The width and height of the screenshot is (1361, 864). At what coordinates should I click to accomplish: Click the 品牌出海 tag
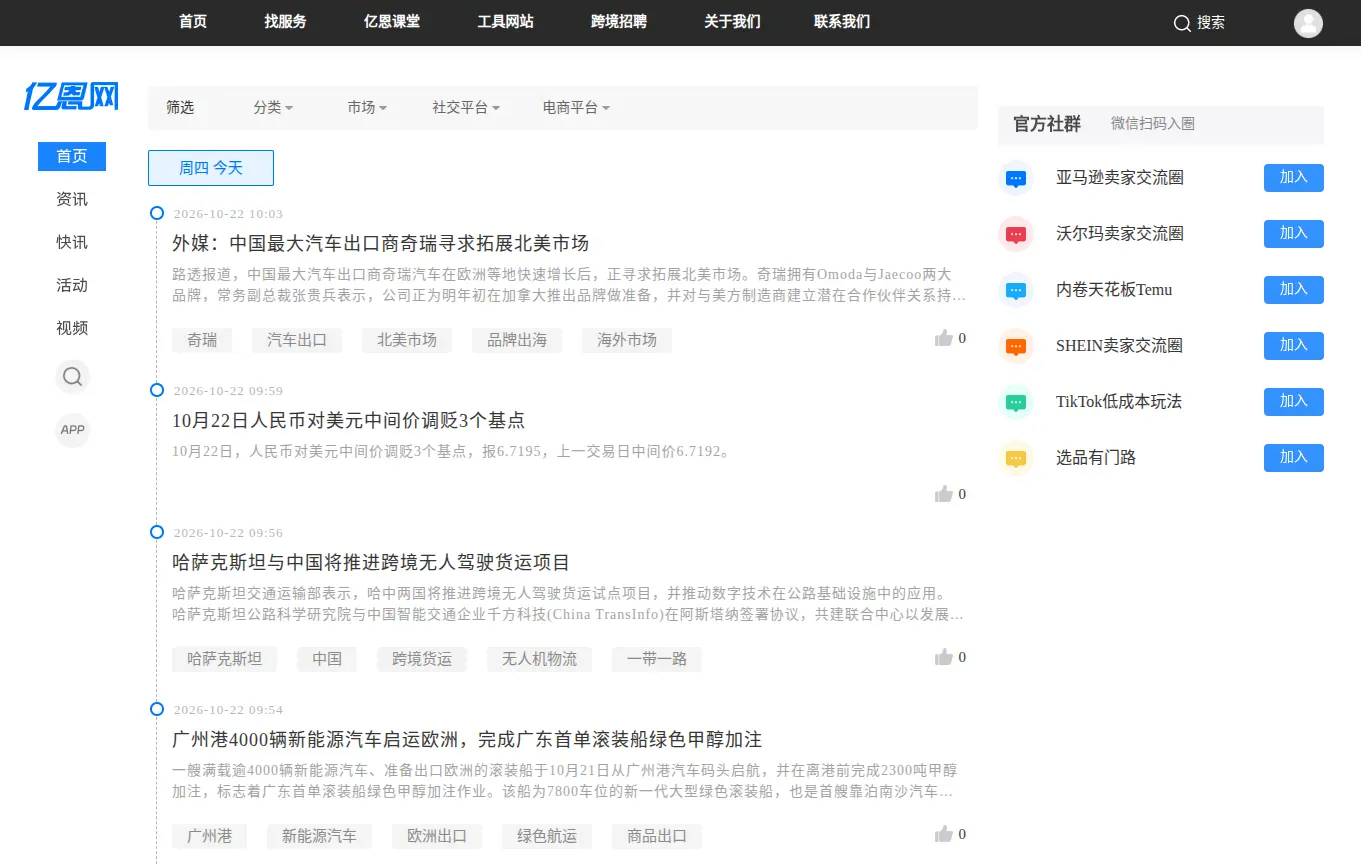tap(517, 340)
